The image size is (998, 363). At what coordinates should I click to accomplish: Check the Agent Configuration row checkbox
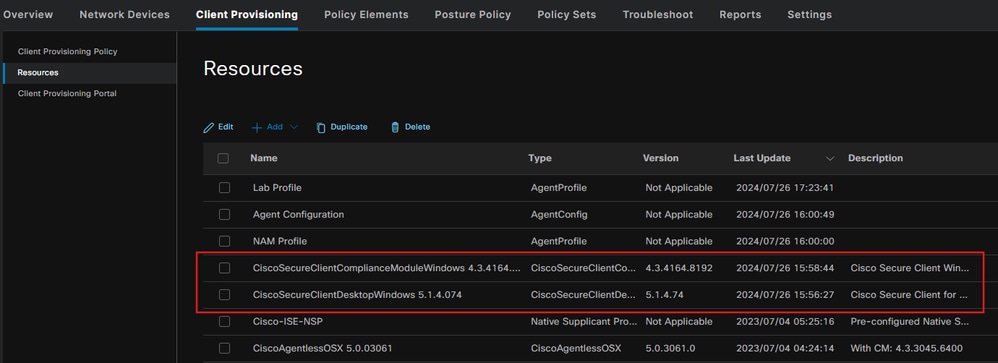click(x=224, y=215)
